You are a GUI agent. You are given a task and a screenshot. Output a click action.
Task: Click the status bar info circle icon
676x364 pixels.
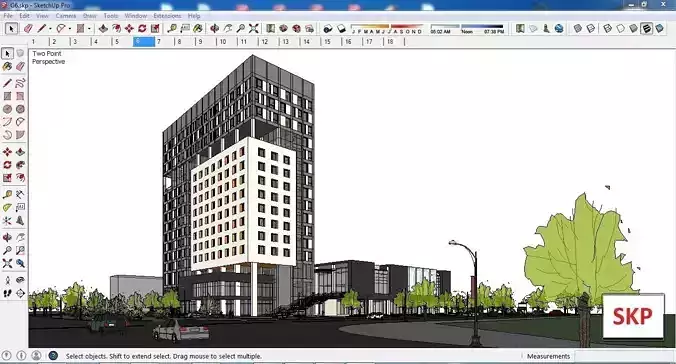21,356
